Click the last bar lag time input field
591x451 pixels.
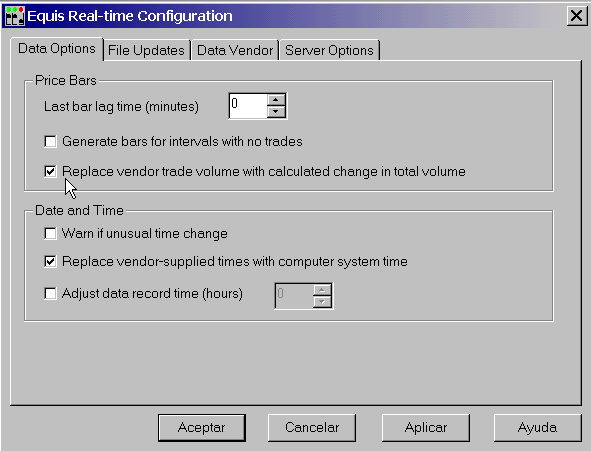pos(248,106)
